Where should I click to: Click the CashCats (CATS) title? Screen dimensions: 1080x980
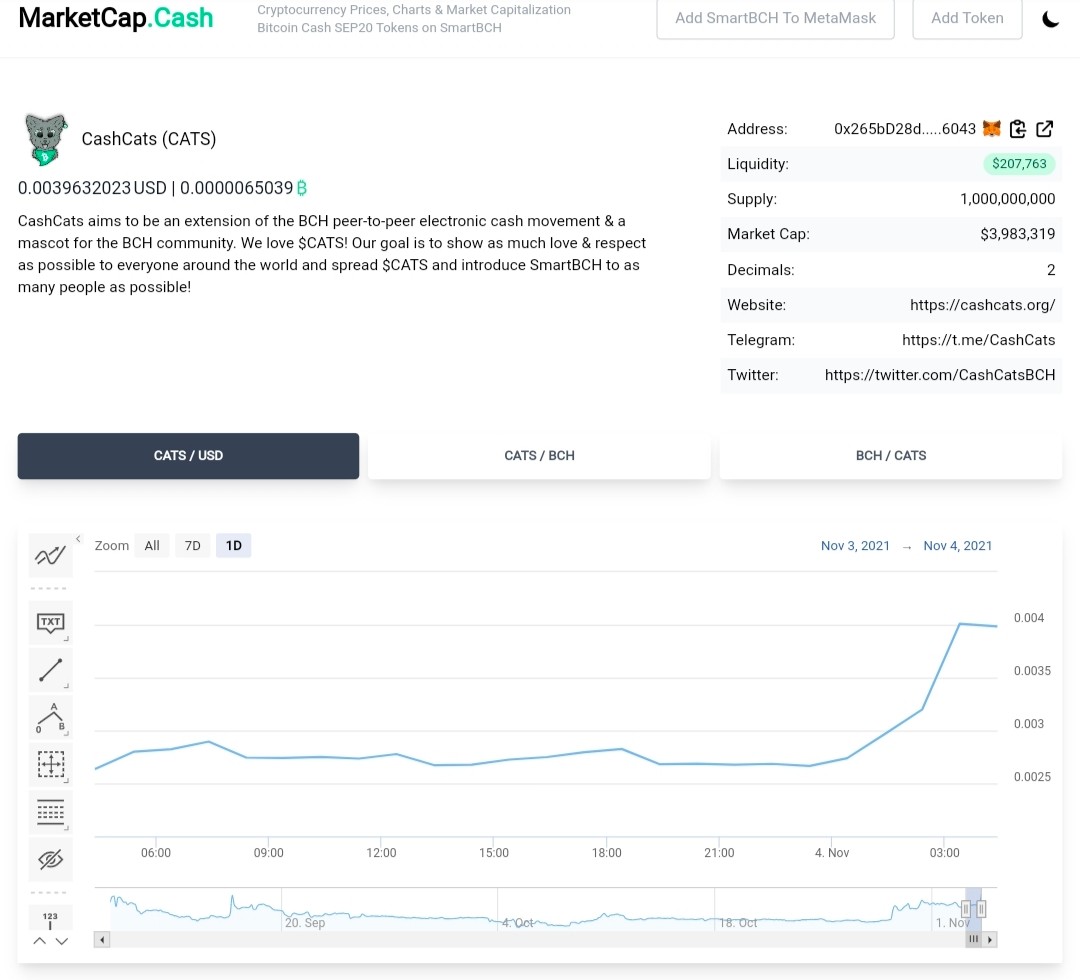click(149, 139)
